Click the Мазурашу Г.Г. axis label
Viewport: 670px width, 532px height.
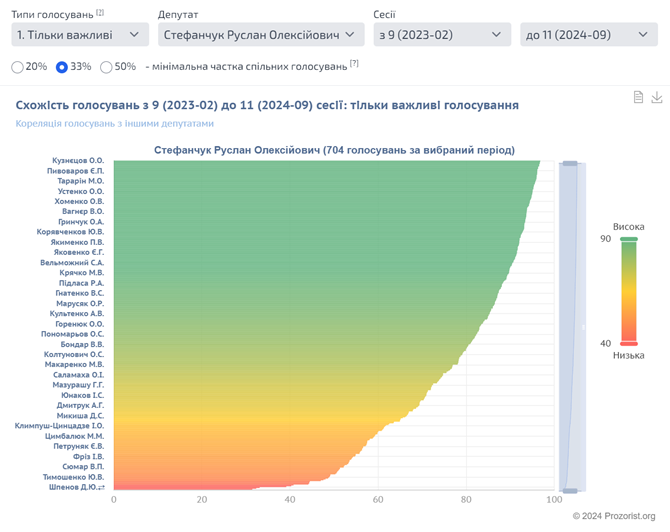click(x=78, y=385)
